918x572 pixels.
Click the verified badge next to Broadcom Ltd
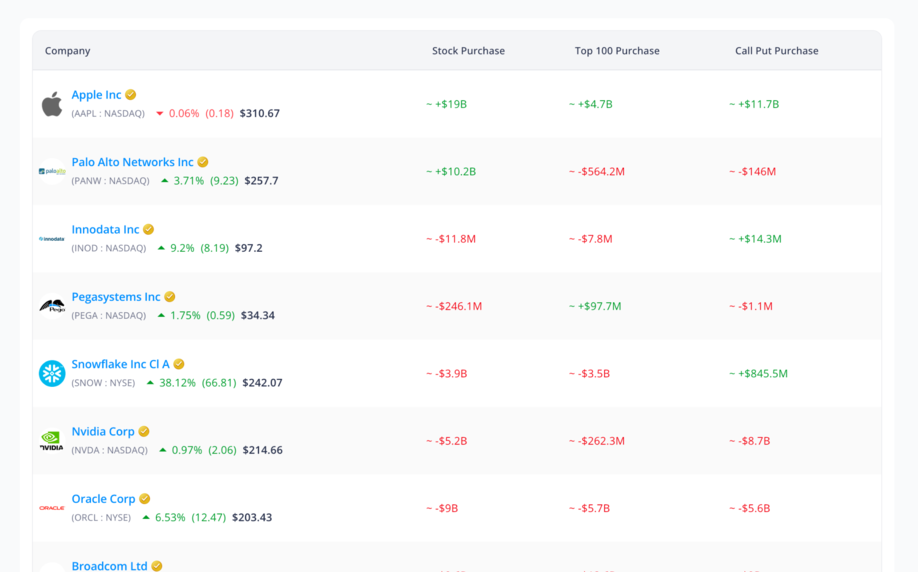pos(157,566)
